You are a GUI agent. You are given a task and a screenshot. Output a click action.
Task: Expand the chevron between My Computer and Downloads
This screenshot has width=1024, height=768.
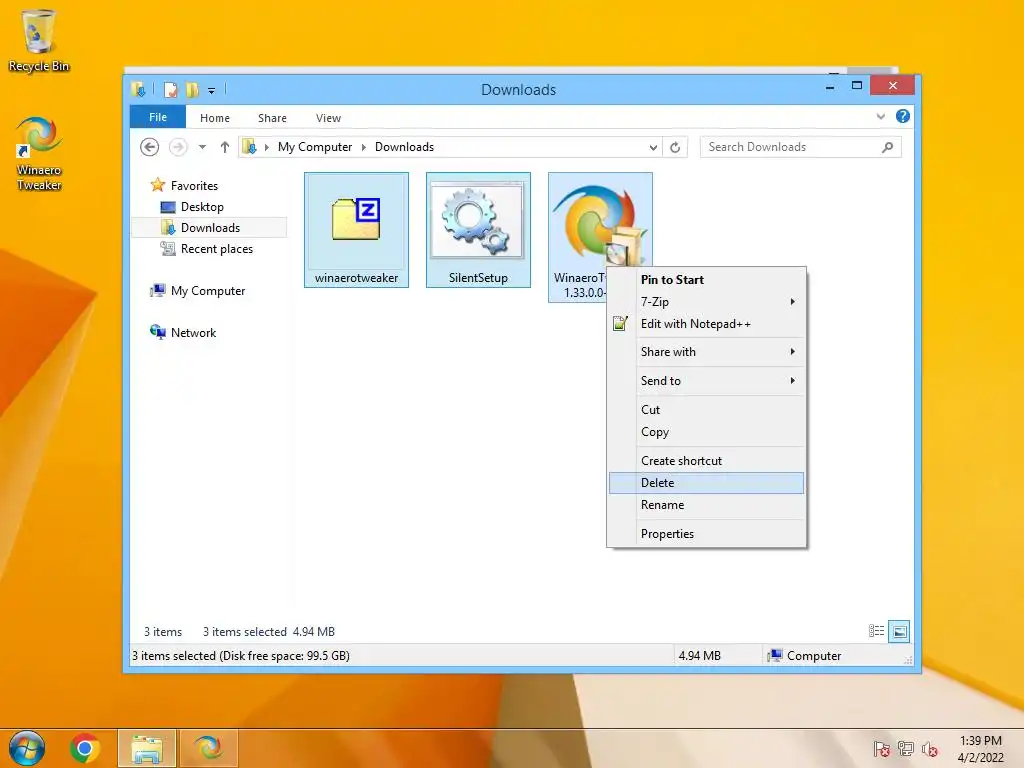(x=364, y=147)
